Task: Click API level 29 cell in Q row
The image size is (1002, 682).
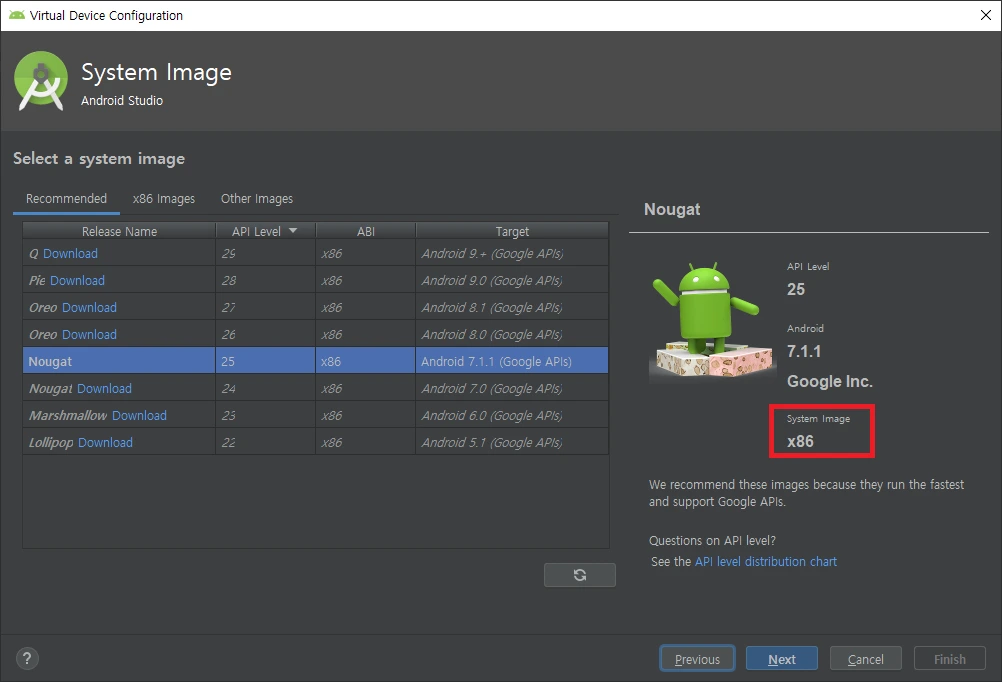Action: 265,254
